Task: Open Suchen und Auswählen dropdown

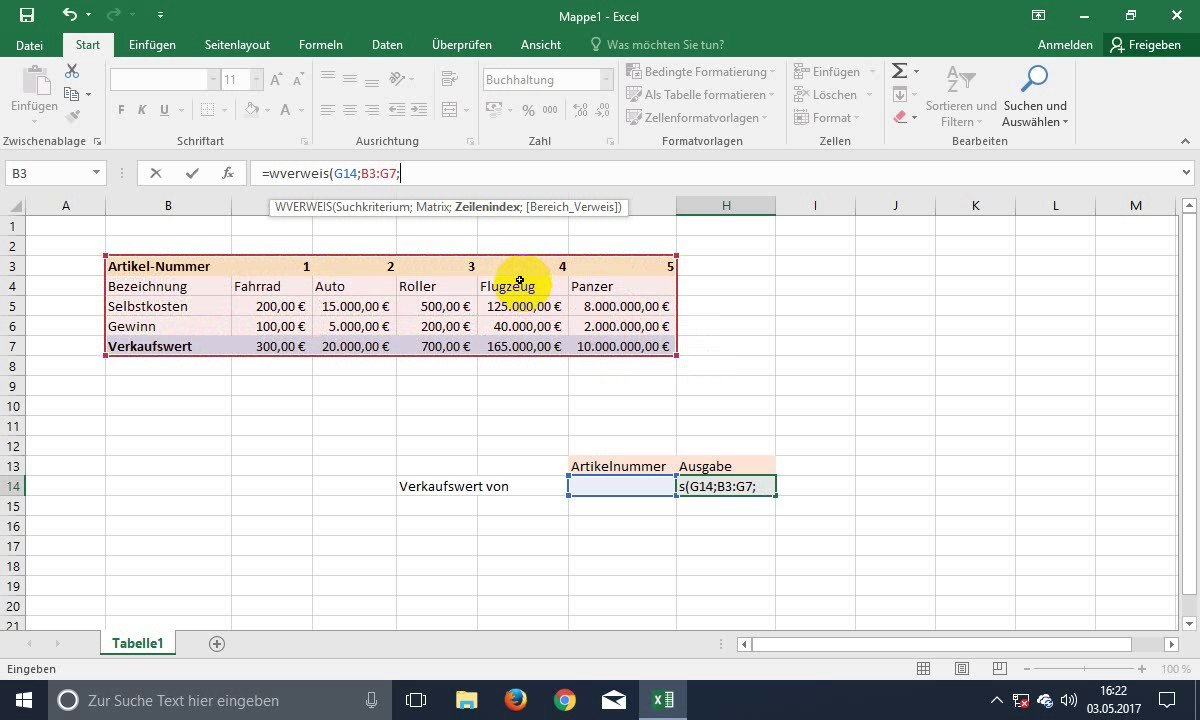Action: pos(1035,97)
